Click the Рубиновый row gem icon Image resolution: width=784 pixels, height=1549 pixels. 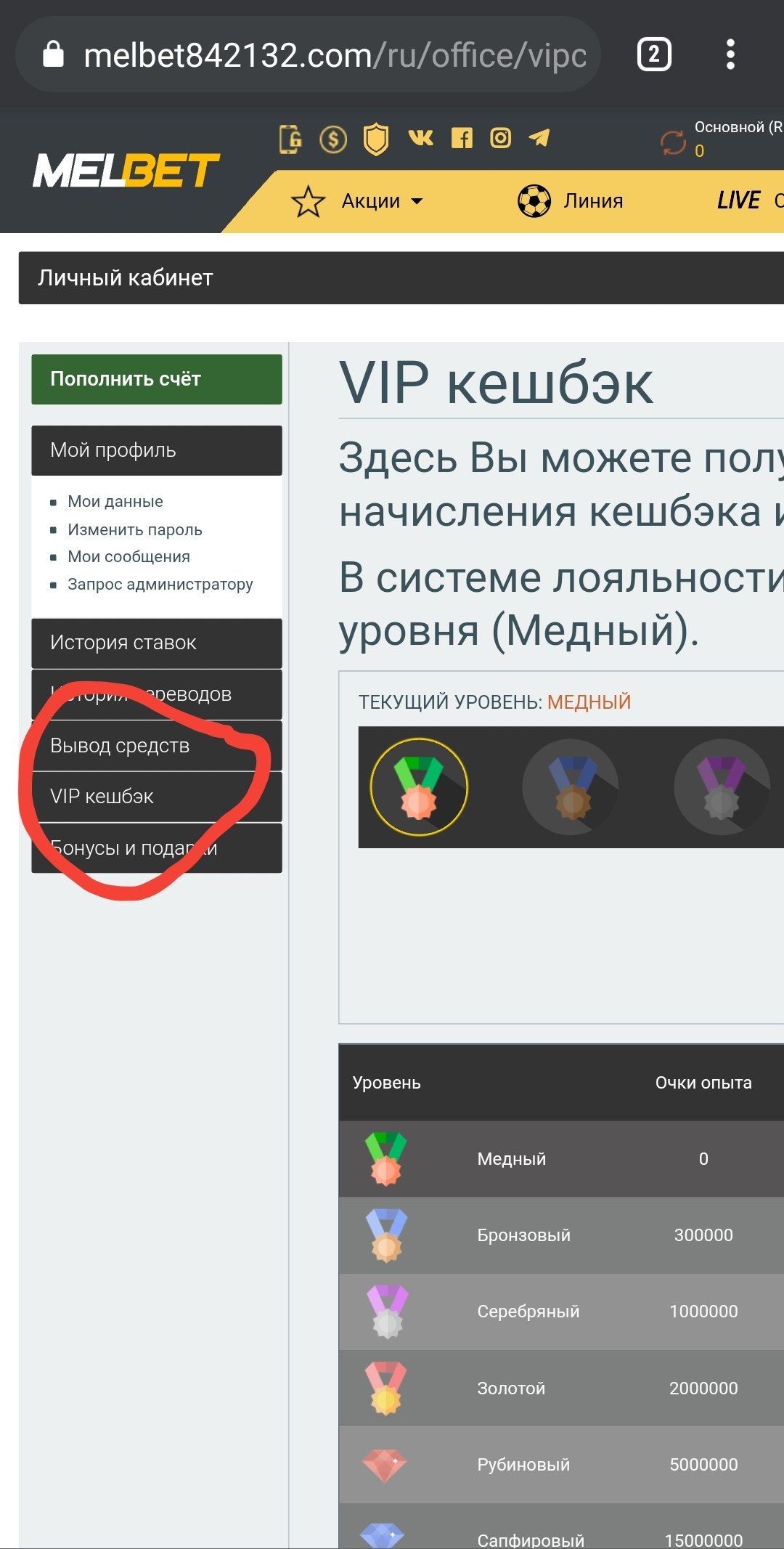[x=385, y=1465]
